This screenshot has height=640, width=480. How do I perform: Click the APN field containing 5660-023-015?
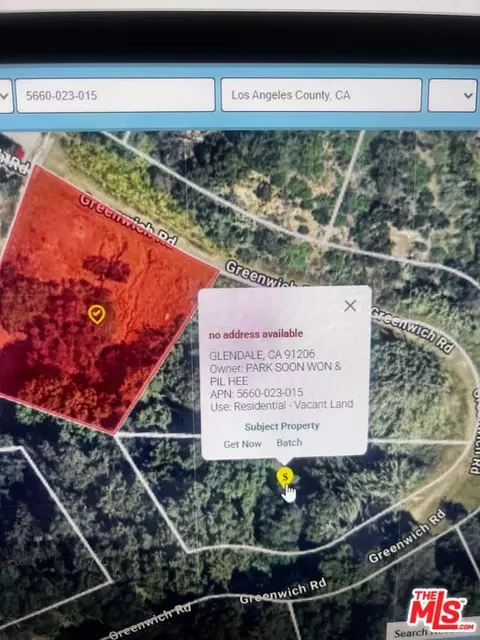[x=115, y=96]
